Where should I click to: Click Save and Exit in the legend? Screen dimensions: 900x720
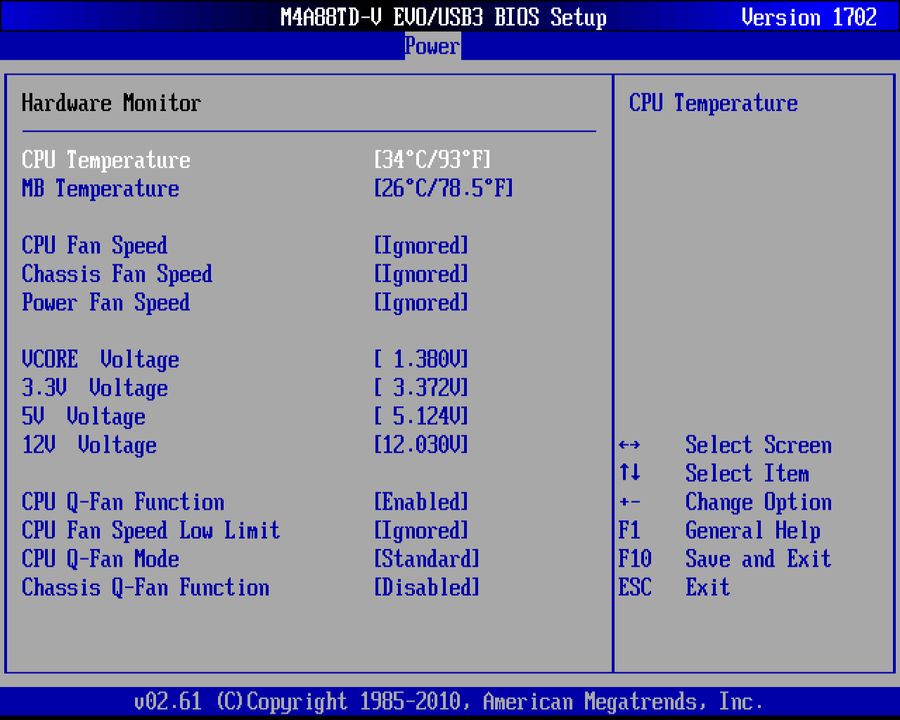pyautogui.click(x=758, y=559)
